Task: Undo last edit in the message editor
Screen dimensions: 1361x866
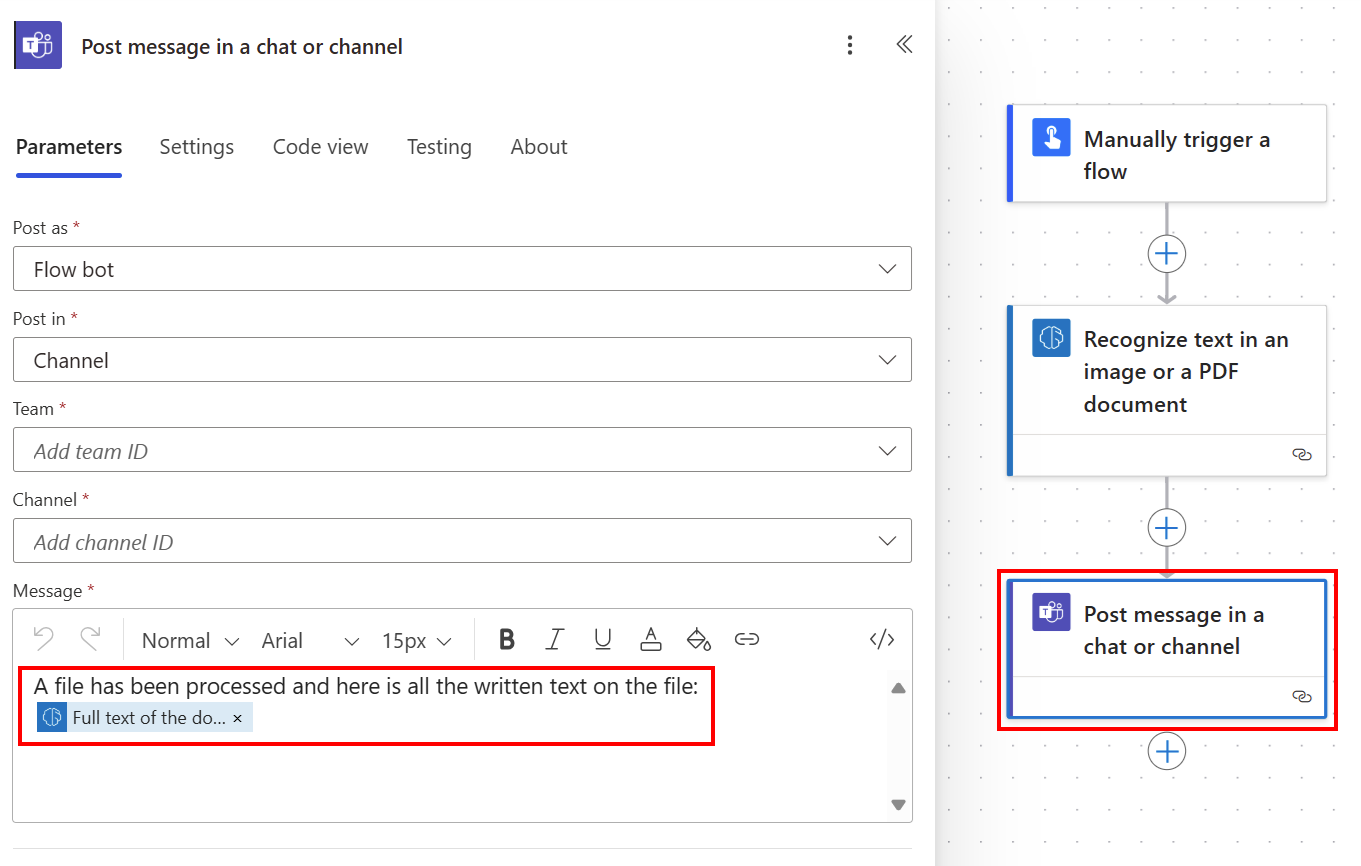Action: coord(41,639)
